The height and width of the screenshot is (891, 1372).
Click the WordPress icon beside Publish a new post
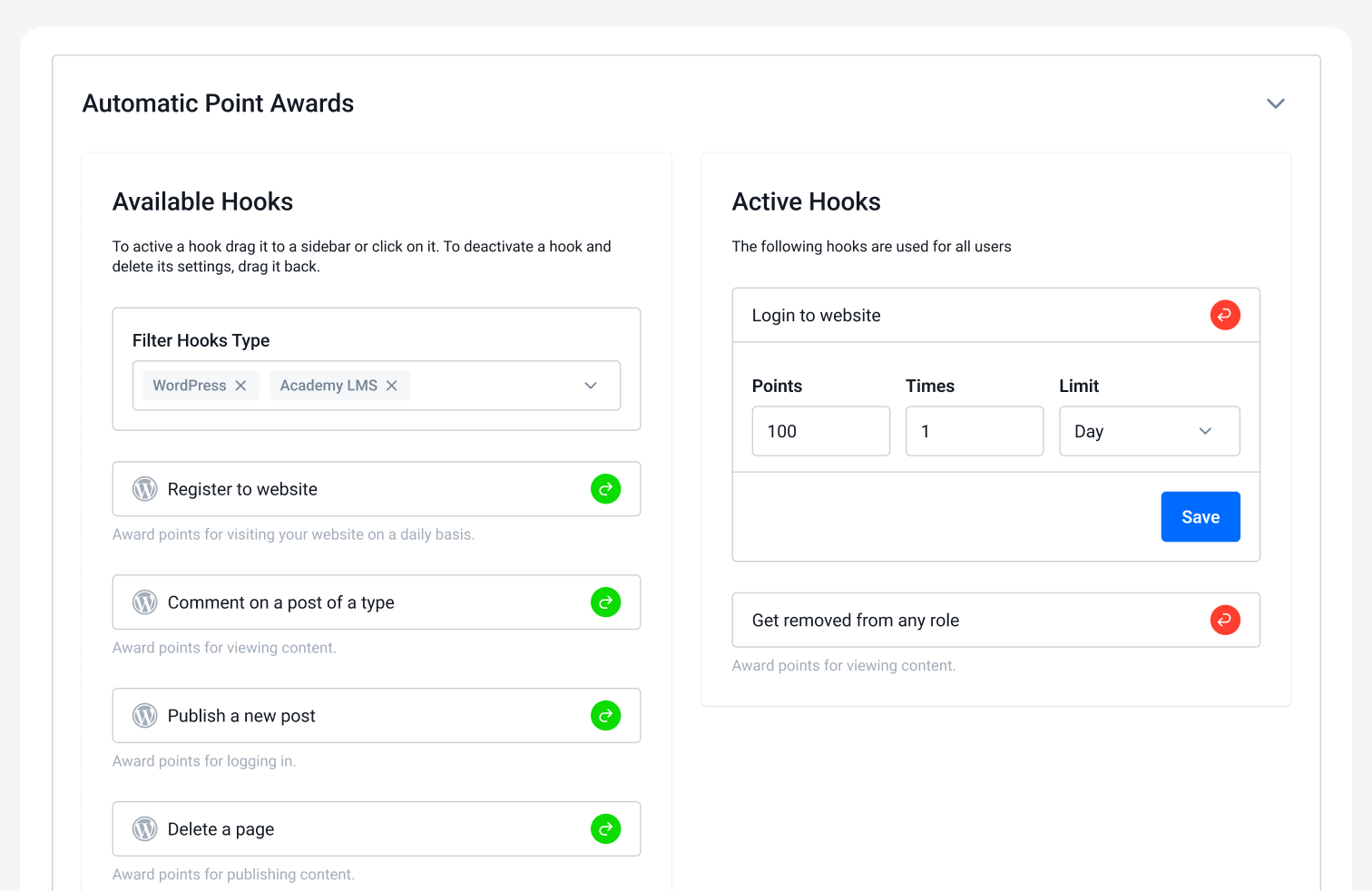pyautogui.click(x=144, y=715)
